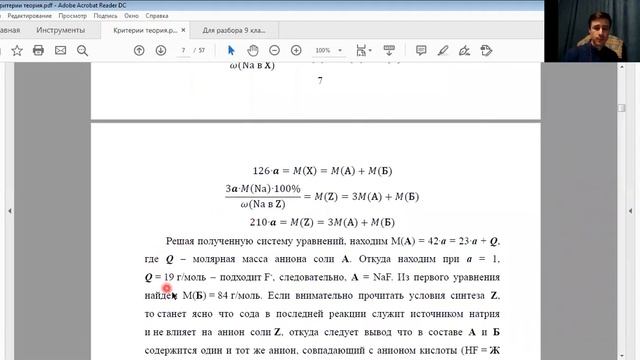Send file by email envelope icon
Screen dimensions: 640x360
coord(60,50)
